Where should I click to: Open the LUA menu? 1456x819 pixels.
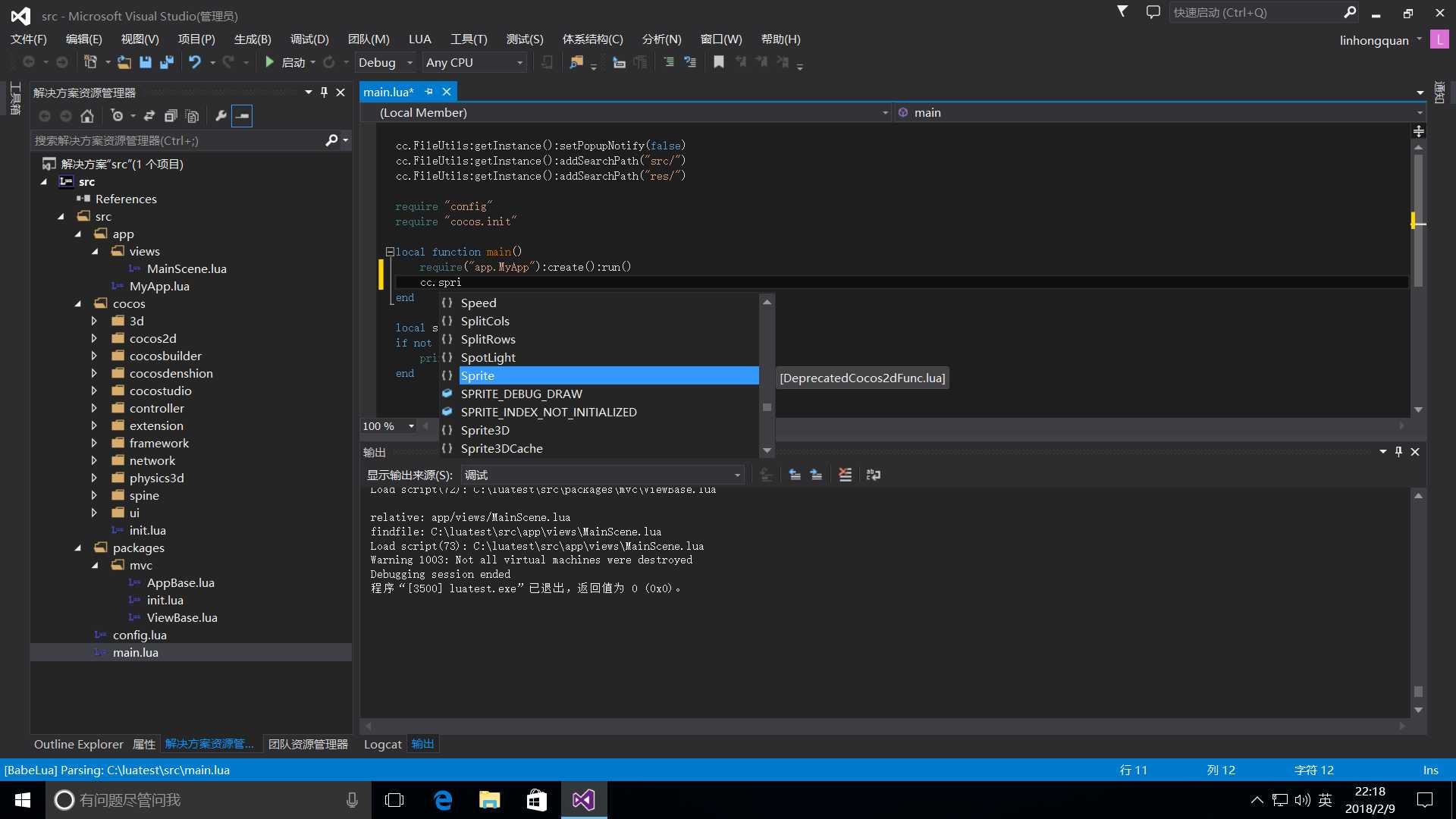point(419,39)
